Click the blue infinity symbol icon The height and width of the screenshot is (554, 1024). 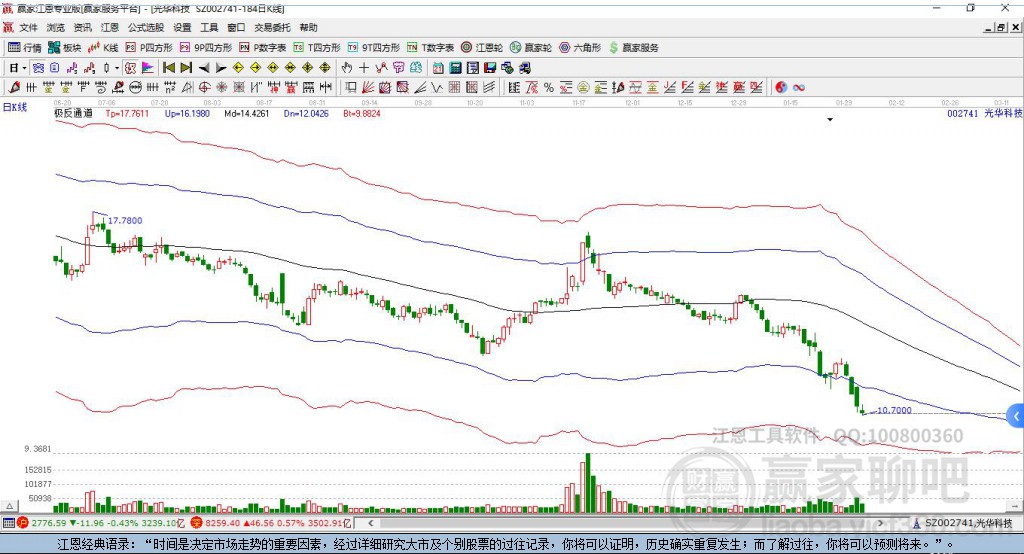[799, 88]
